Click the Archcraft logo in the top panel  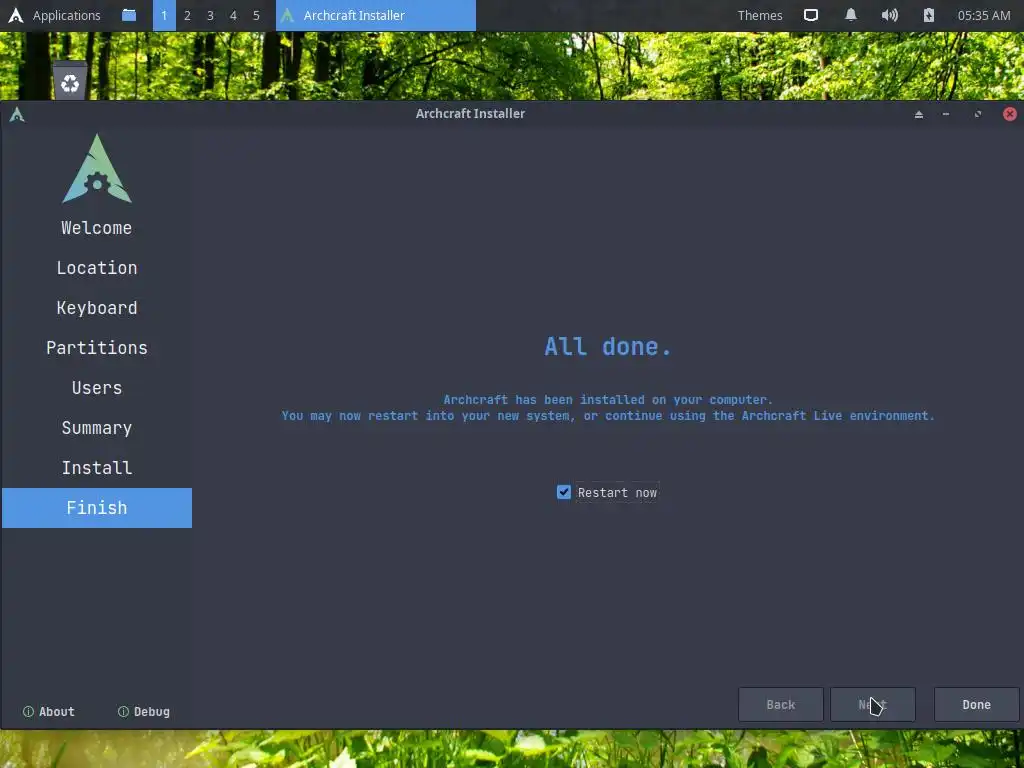tap(16, 15)
